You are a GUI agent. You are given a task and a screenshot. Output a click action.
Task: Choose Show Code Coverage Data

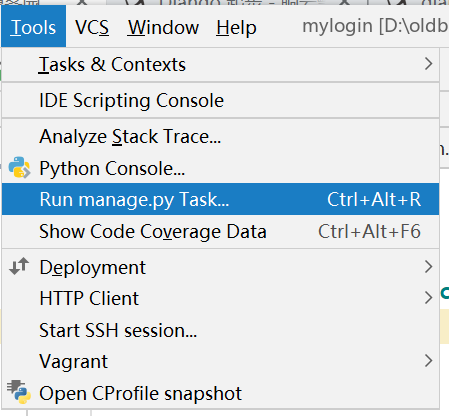220,231
